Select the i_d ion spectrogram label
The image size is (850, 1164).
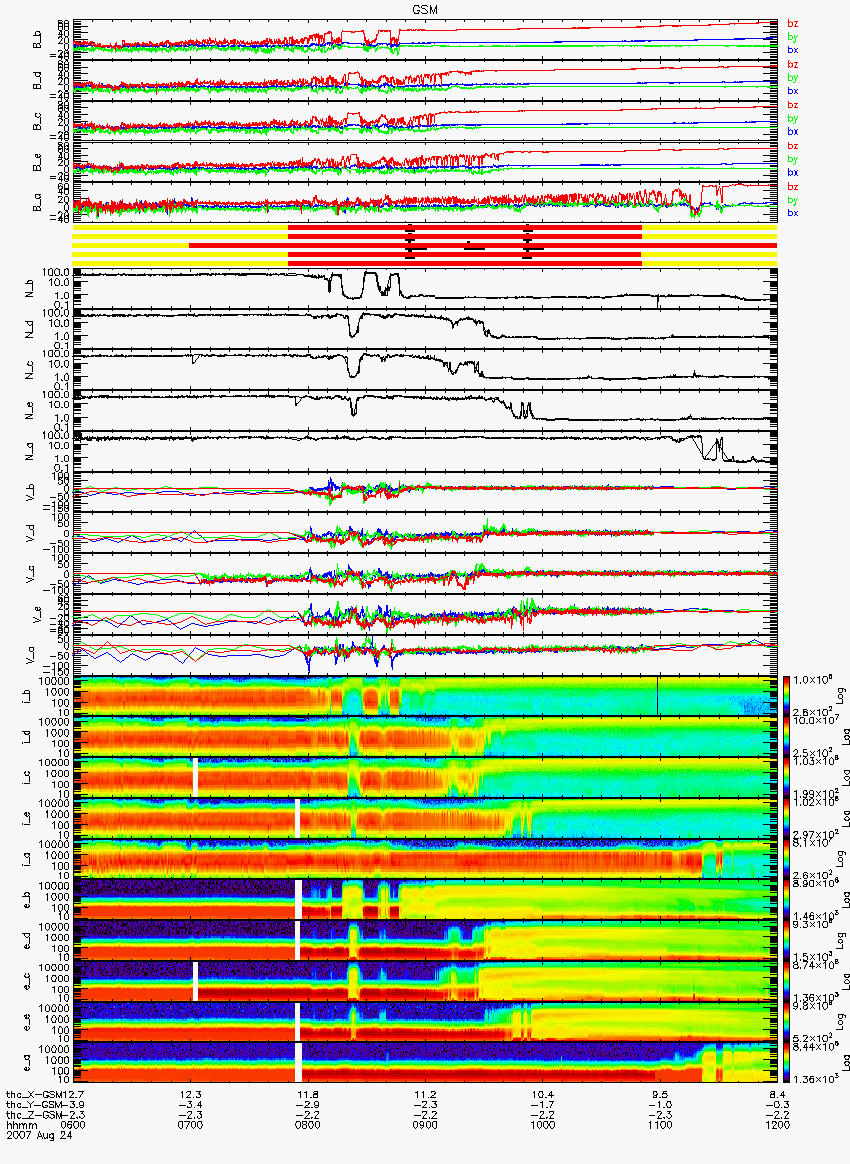[28, 736]
